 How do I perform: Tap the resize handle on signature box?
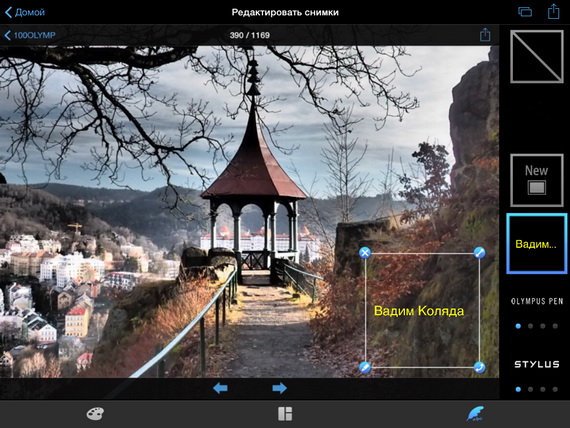[x=479, y=253]
